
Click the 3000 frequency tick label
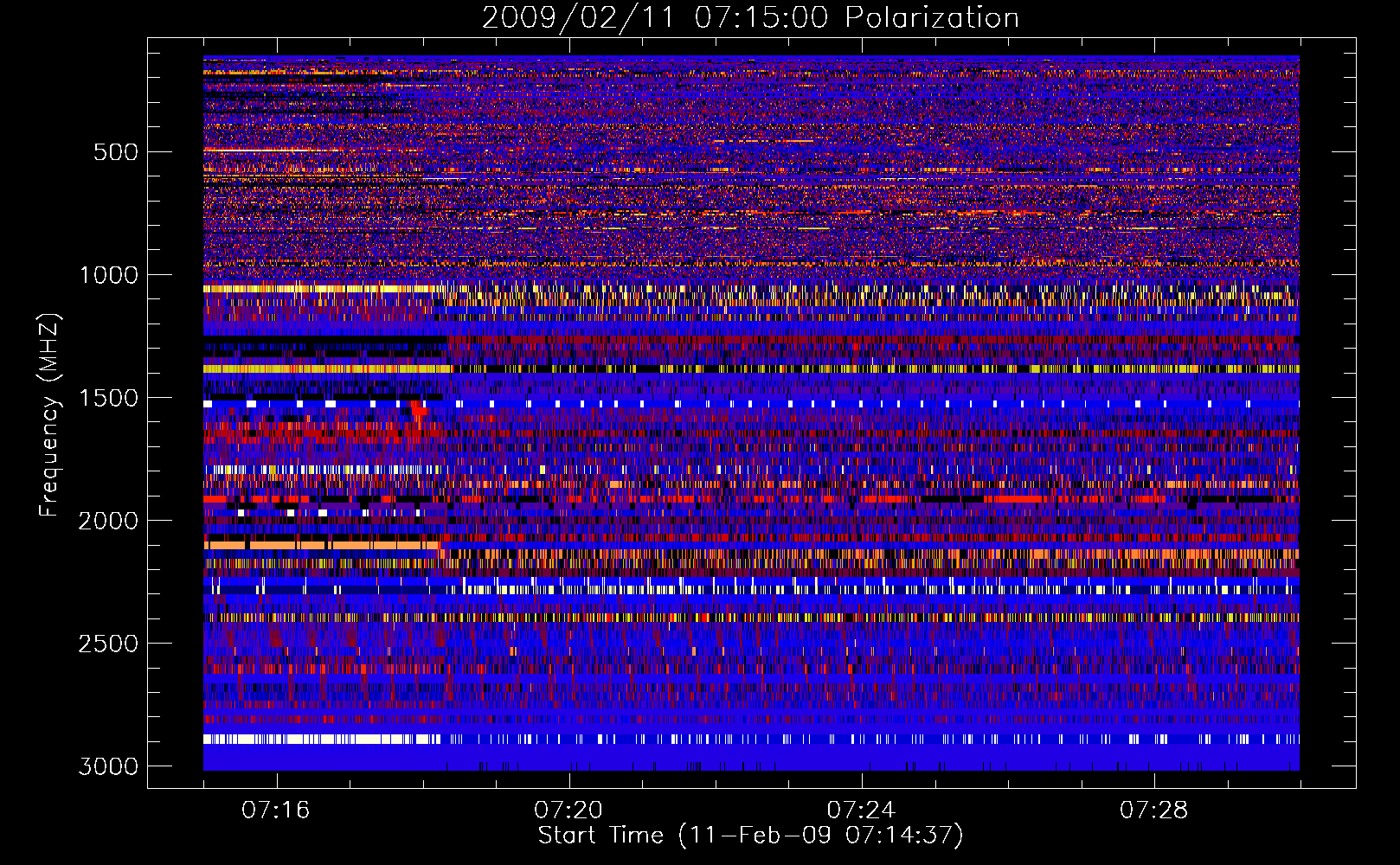click(x=108, y=766)
